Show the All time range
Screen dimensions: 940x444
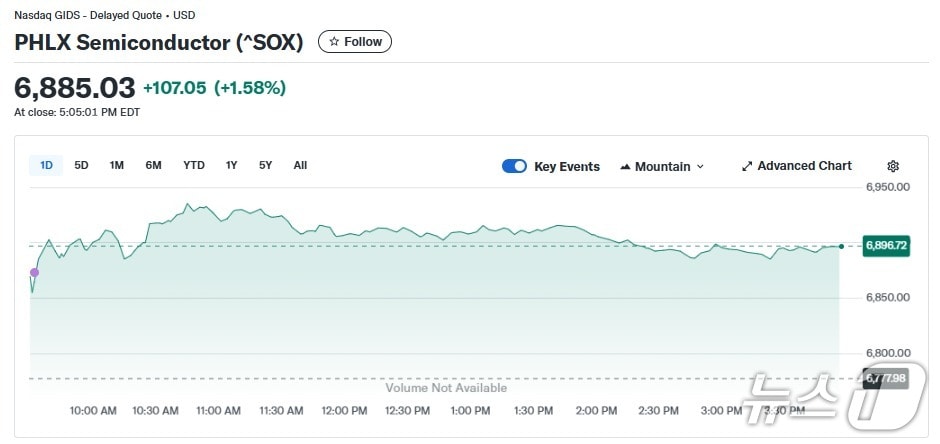tap(300, 165)
